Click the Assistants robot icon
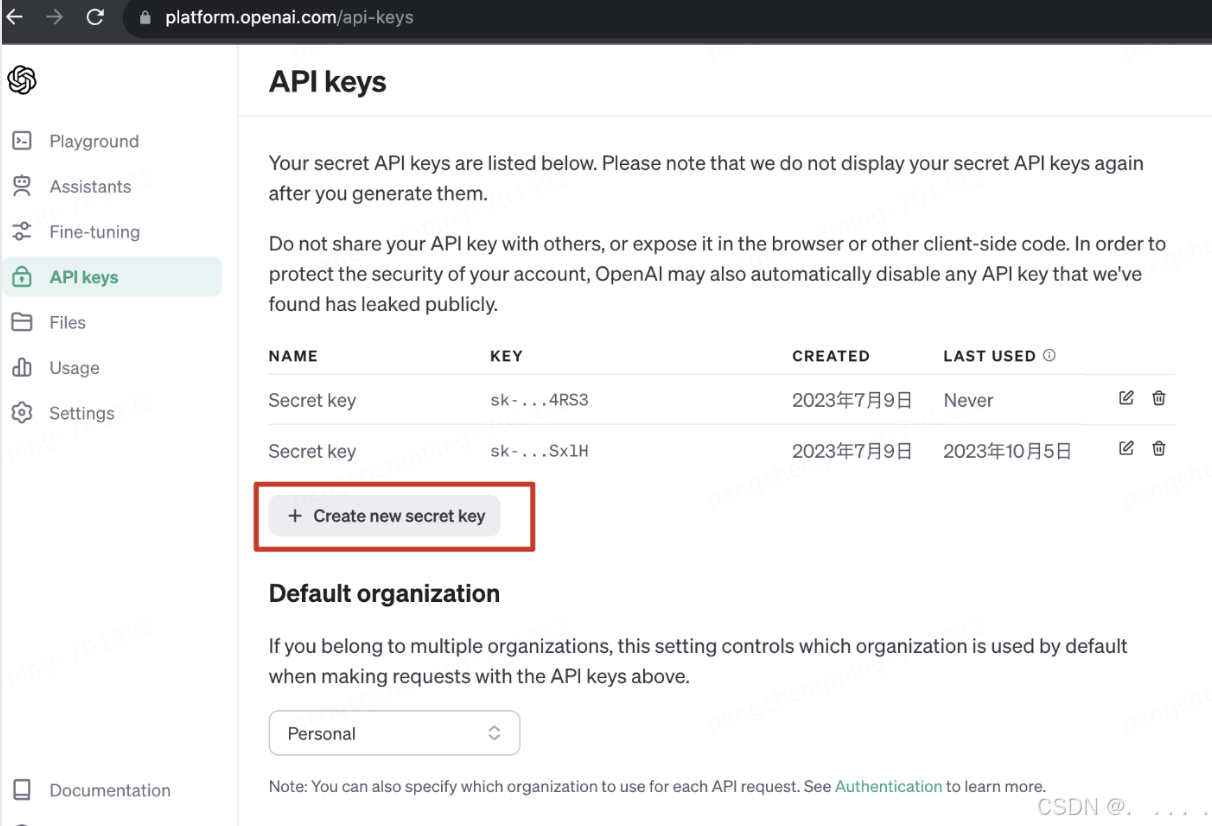 (x=22, y=186)
